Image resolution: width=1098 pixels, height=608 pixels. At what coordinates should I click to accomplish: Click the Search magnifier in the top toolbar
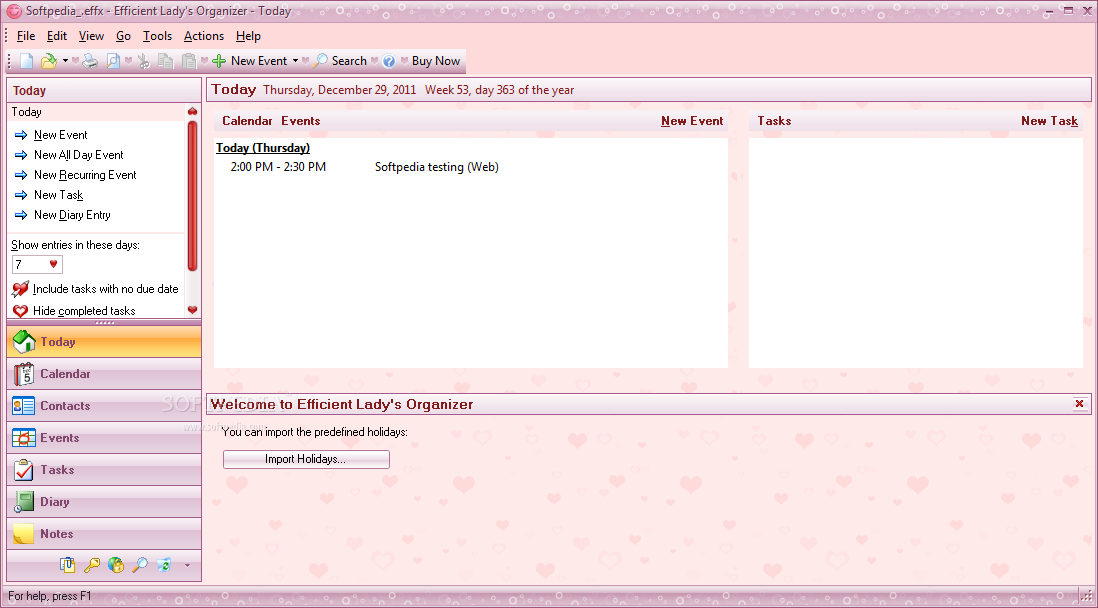click(340, 61)
